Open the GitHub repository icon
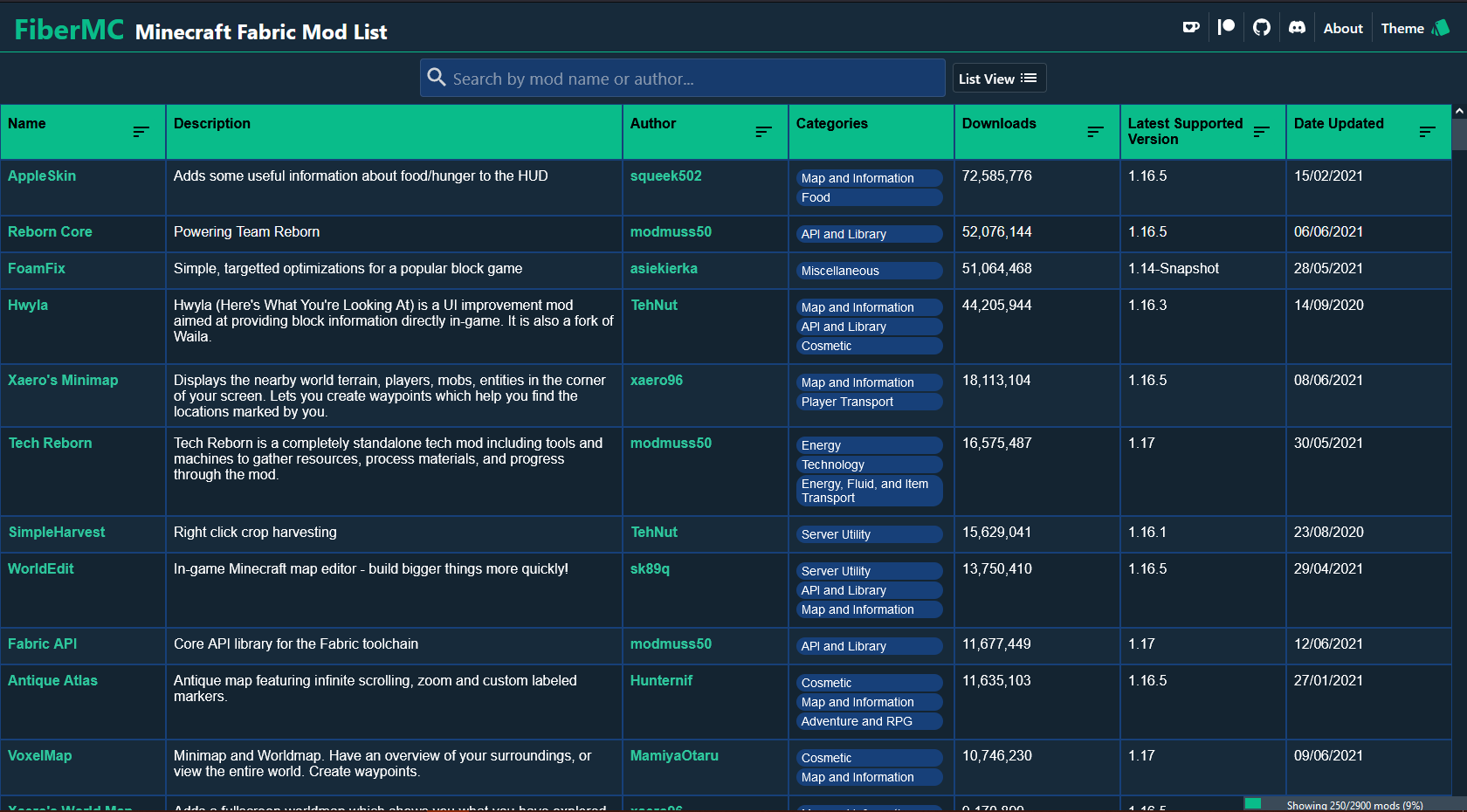 pyautogui.click(x=1261, y=28)
